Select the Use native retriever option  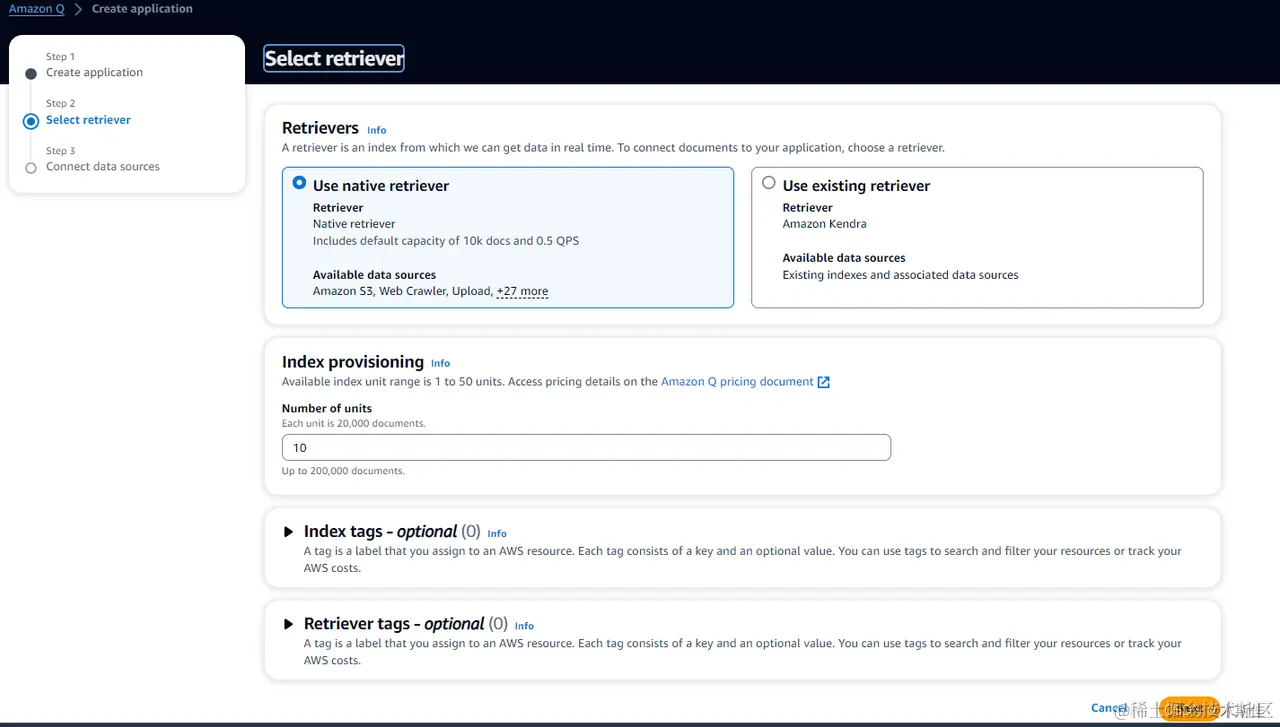tap(299, 184)
